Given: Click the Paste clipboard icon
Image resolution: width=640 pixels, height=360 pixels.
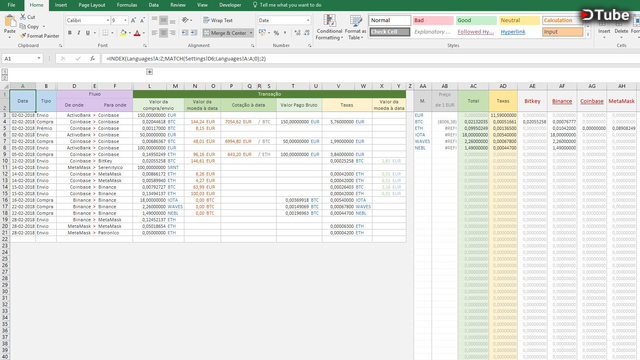Looking at the screenshot, I should pyautogui.click(x=10, y=21).
